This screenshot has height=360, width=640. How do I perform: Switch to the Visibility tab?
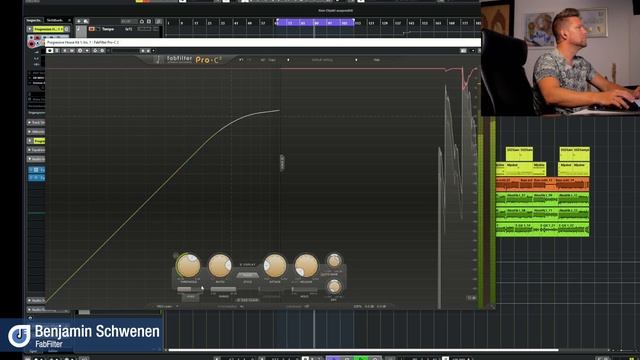pos(55,20)
